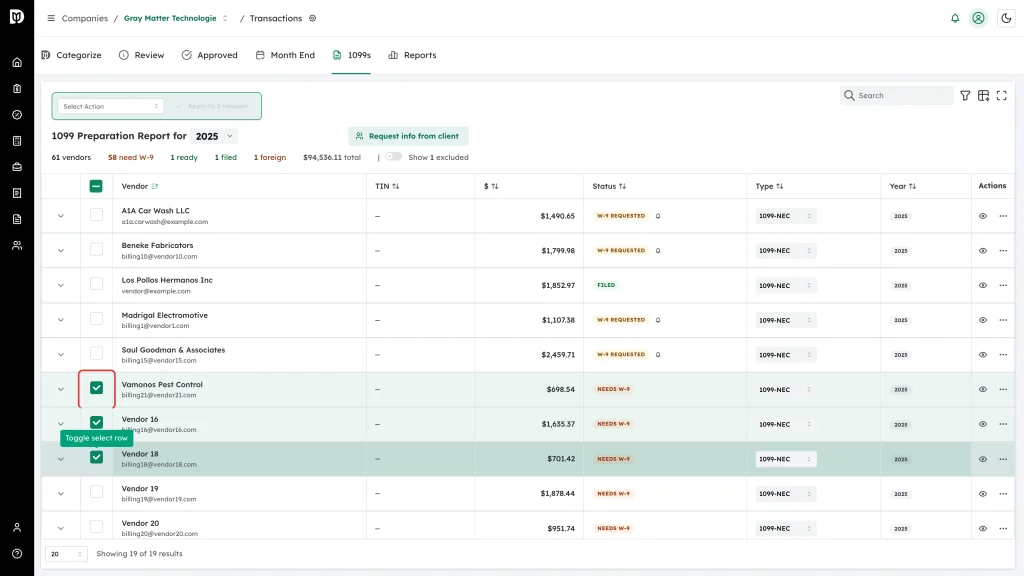Viewport: 1024px width, 576px height.
Task: Open more actions for Beneke Fabricators
Action: click(1003, 251)
